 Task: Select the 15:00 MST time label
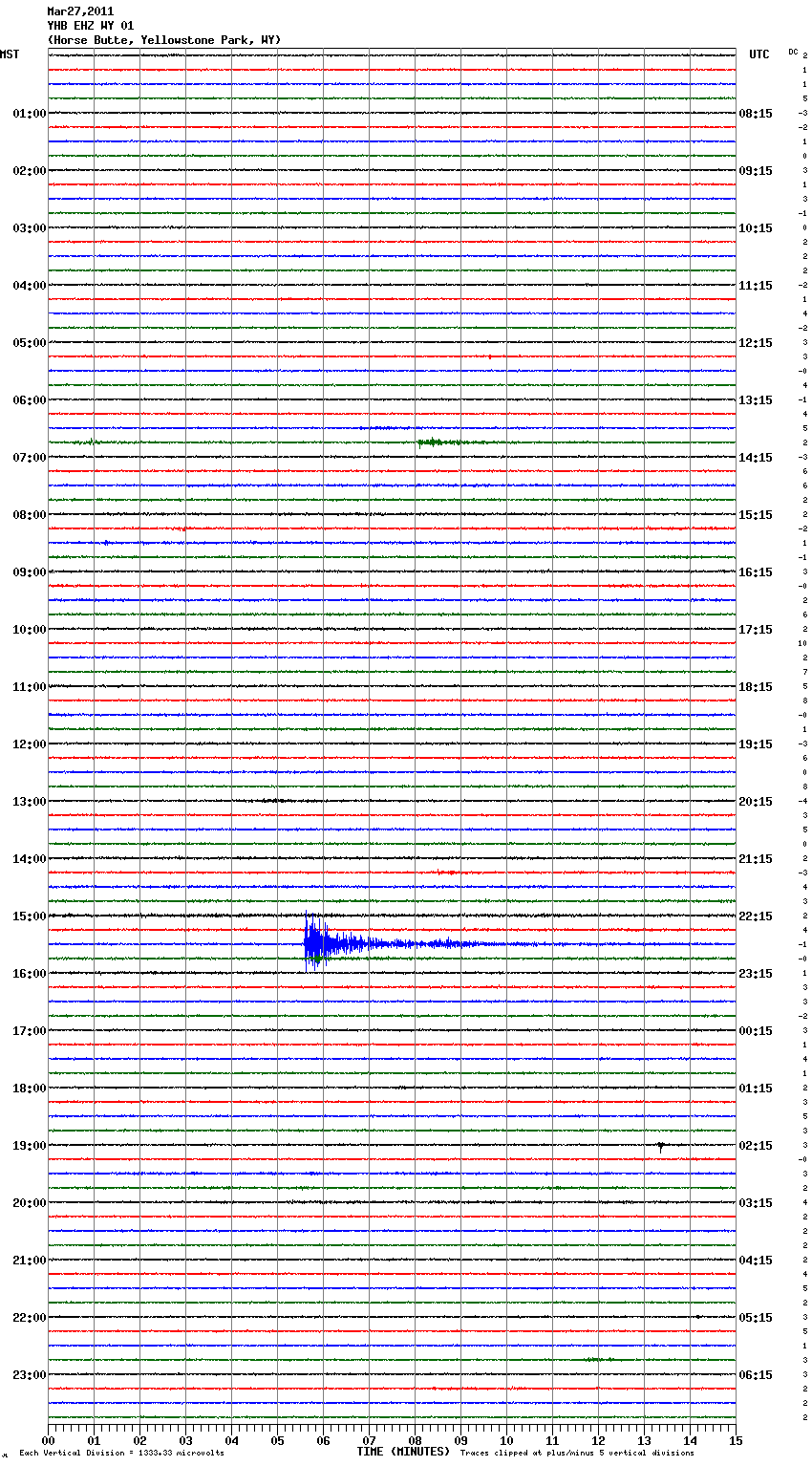point(29,916)
